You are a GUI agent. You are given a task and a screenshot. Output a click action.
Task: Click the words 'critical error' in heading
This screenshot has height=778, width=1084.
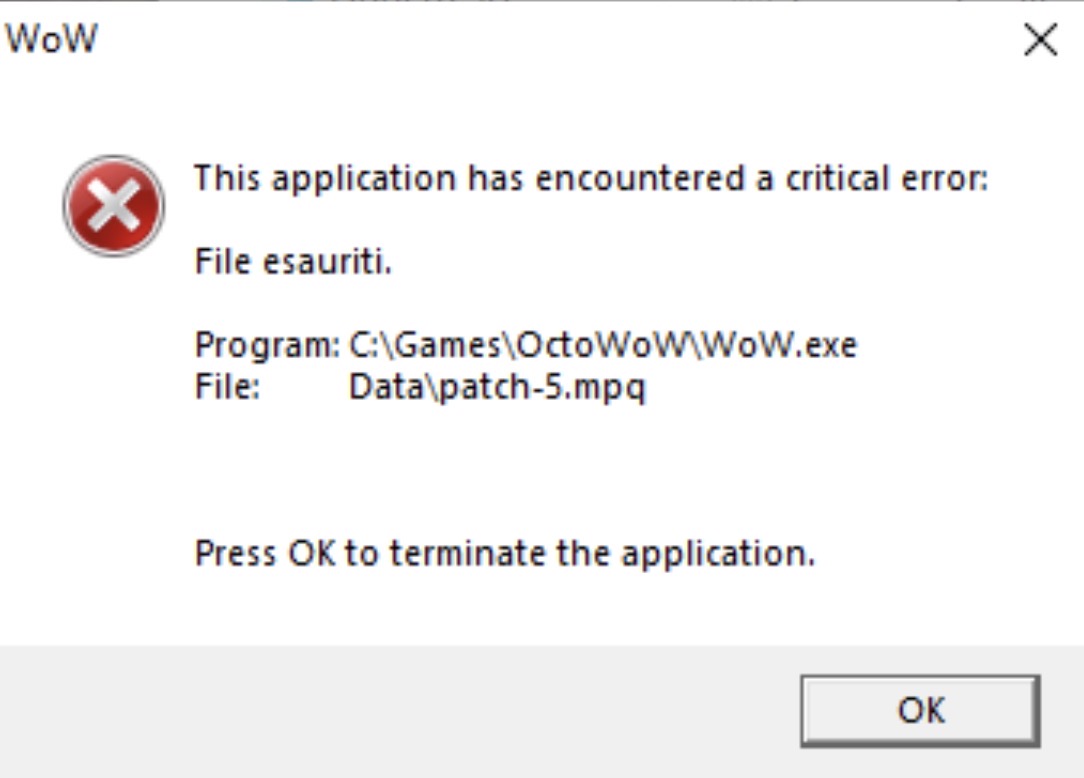click(x=886, y=179)
